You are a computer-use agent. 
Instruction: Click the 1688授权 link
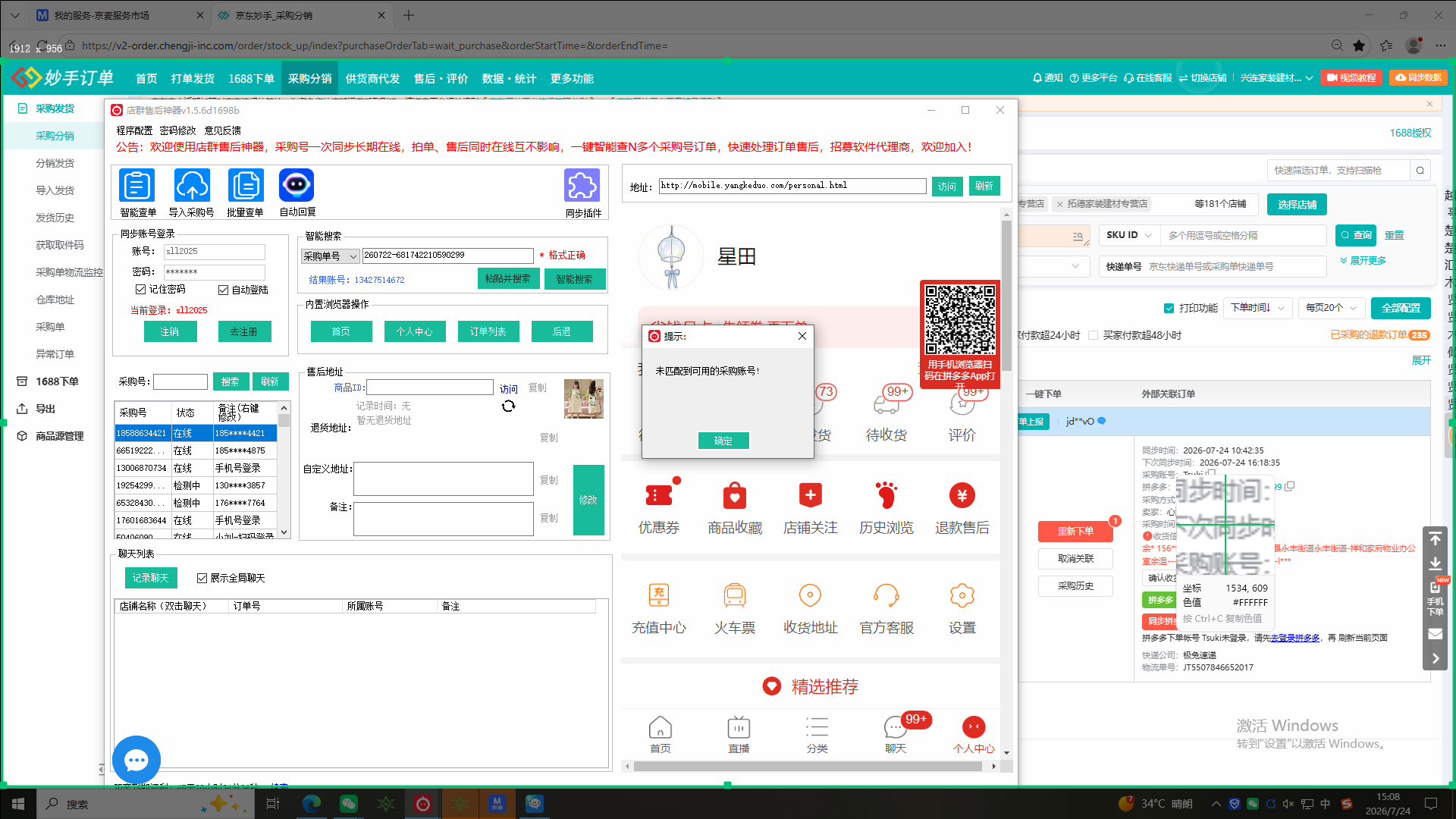[x=1410, y=133]
